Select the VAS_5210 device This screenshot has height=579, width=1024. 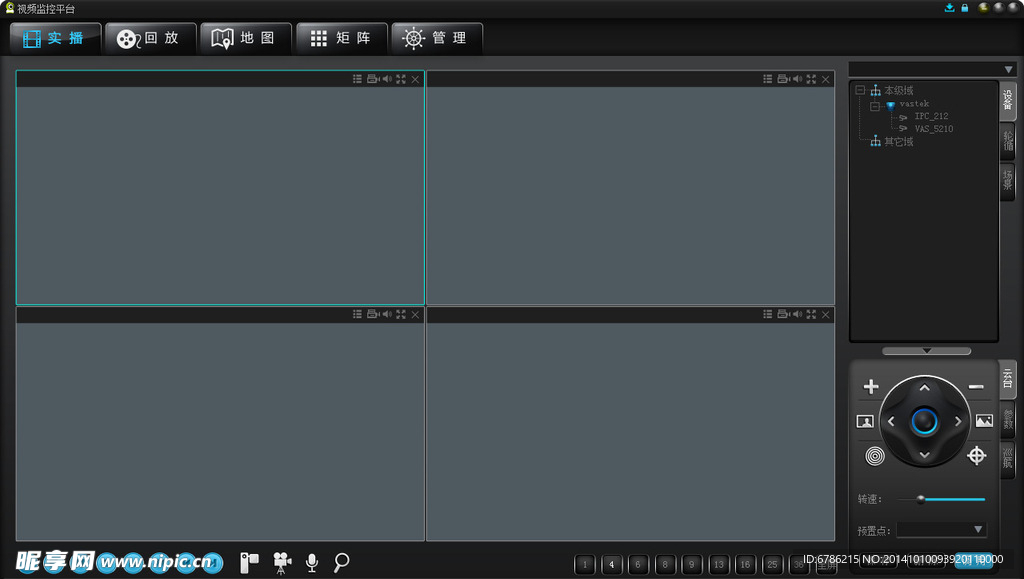tap(933, 129)
